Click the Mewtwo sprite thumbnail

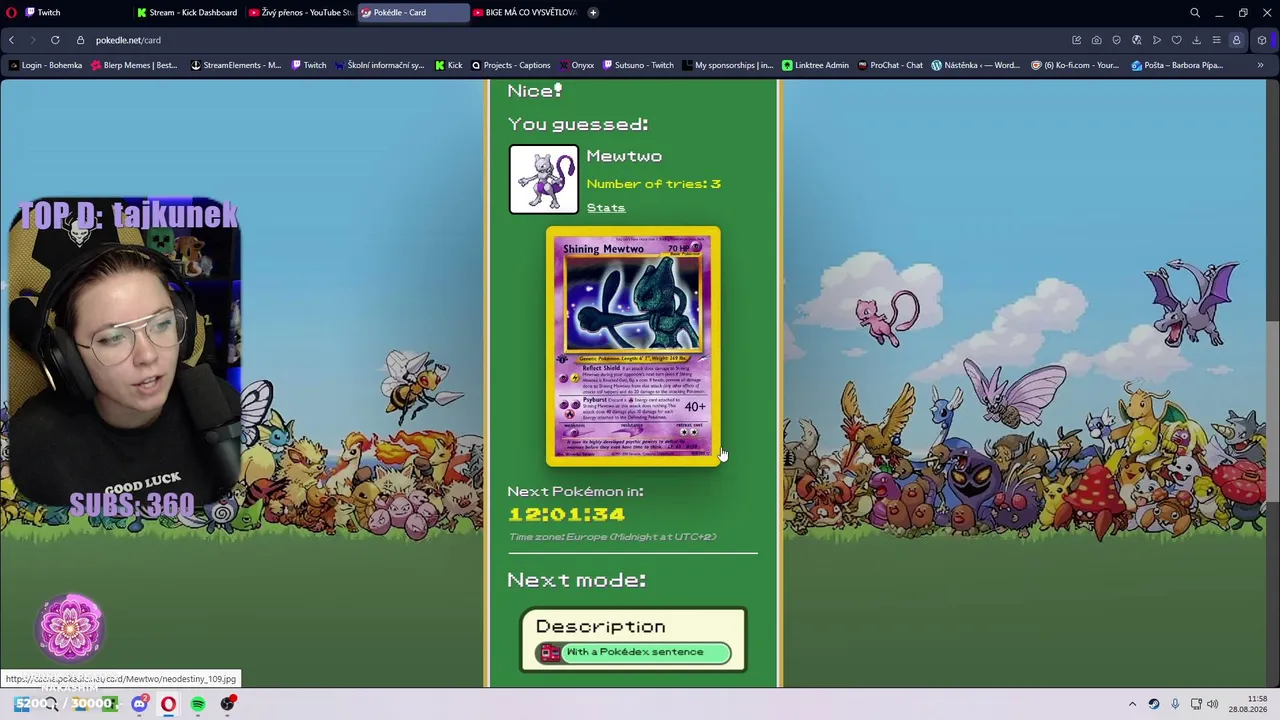(x=544, y=179)
